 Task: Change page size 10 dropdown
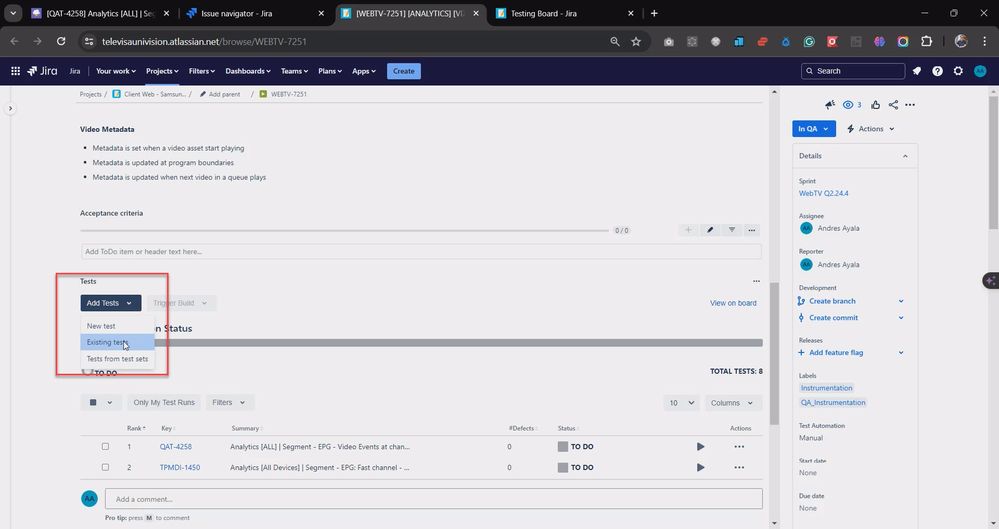pos(681,403)
